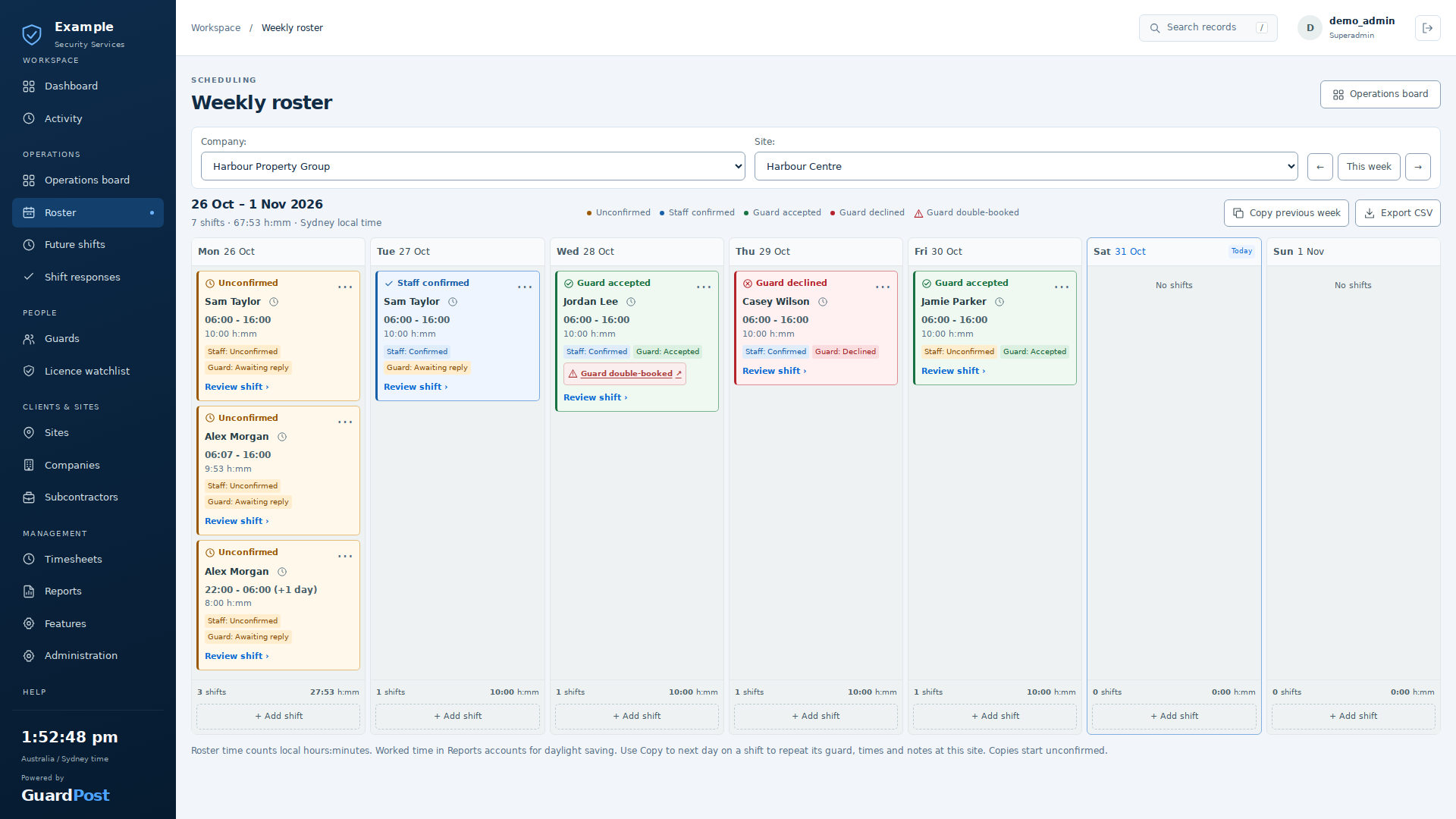This screenshot has height=819, width=1456.
Task: Click Review shift on Alex Morgan 22:00 card
Action: coord(237,656)
